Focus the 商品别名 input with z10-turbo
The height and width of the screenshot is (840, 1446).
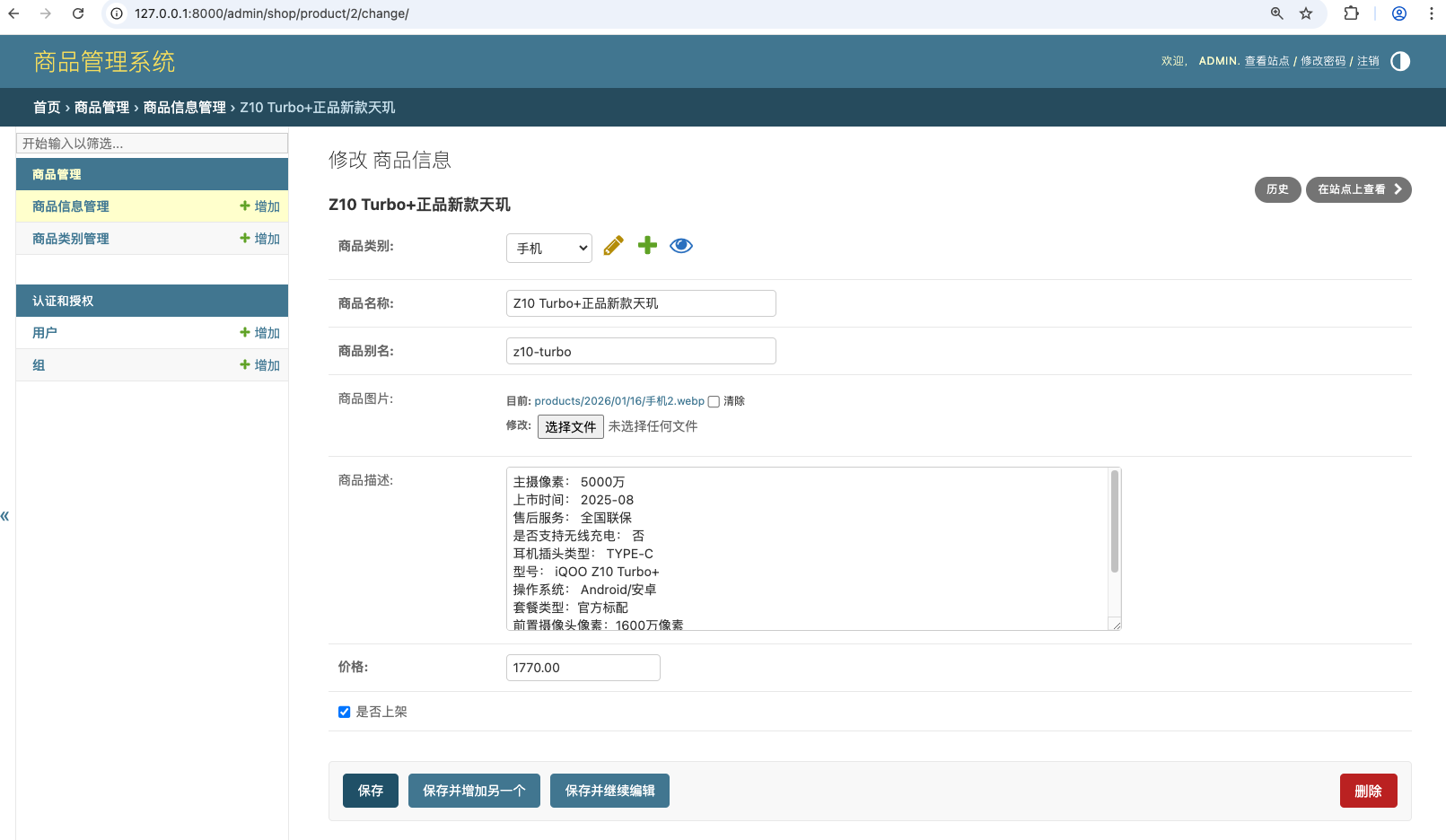coord(641,351)
